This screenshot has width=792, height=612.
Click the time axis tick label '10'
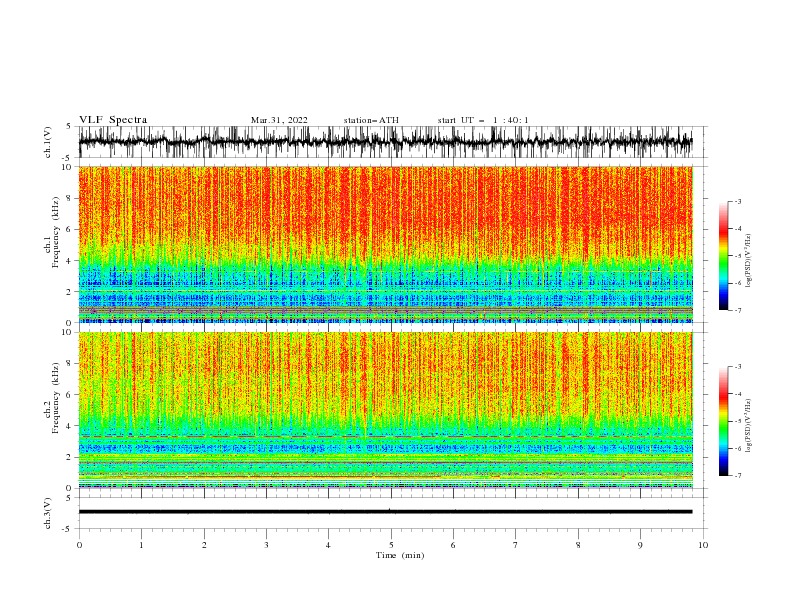(703, 545)
